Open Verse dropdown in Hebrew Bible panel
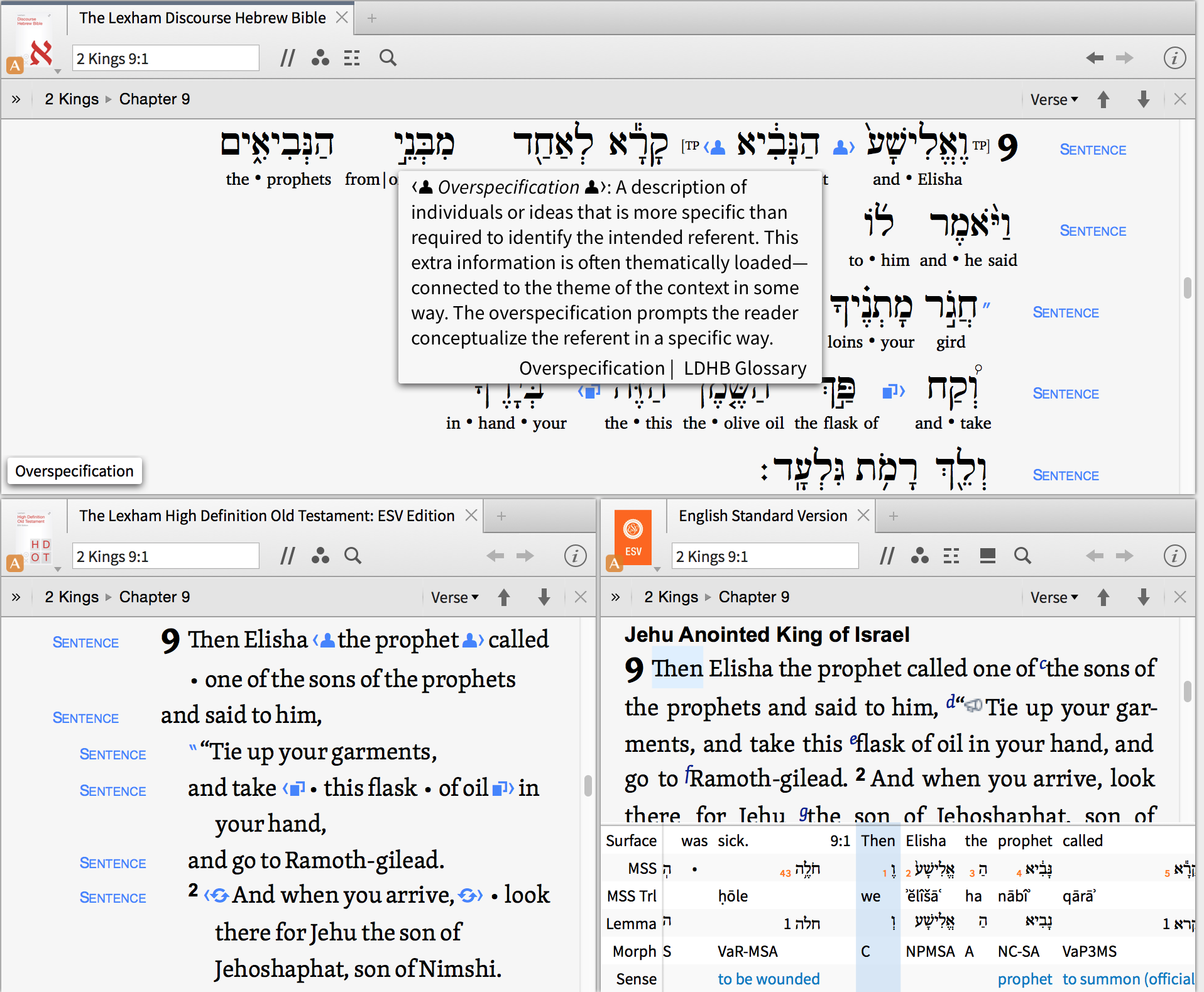 1054,99
